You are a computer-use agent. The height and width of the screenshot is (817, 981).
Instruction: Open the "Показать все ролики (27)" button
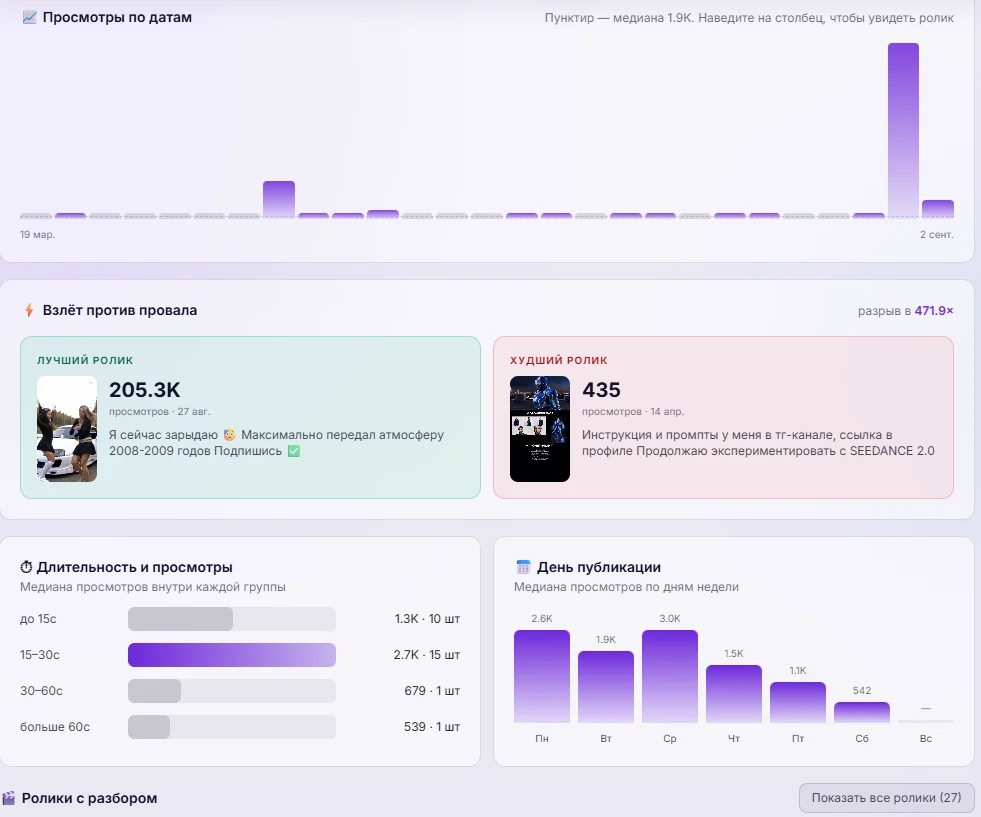[x=886, y=798]
